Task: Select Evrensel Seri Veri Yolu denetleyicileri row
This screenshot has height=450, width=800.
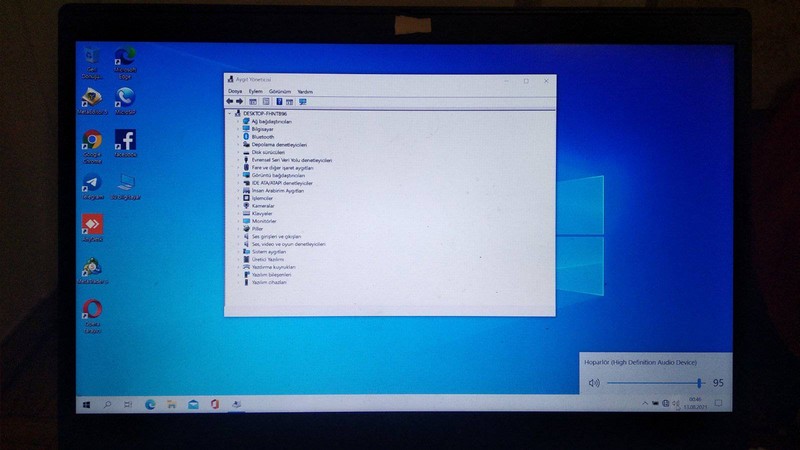Action: (287, 160)
